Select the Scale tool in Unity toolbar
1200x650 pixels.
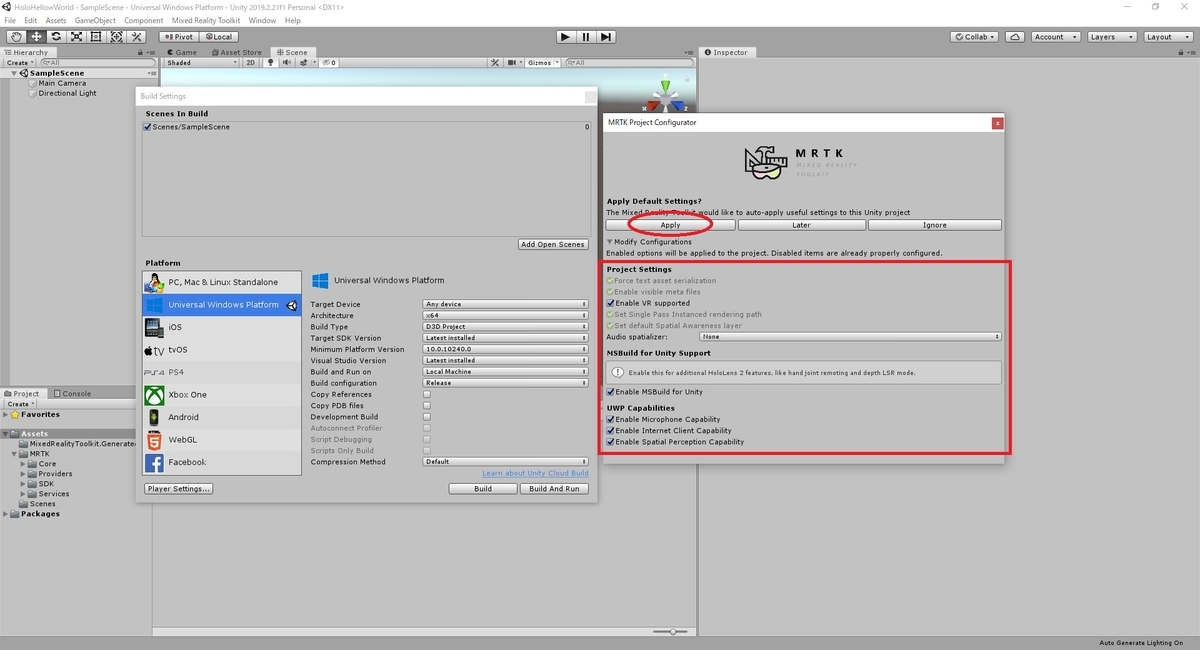click(x=76, y=37)
